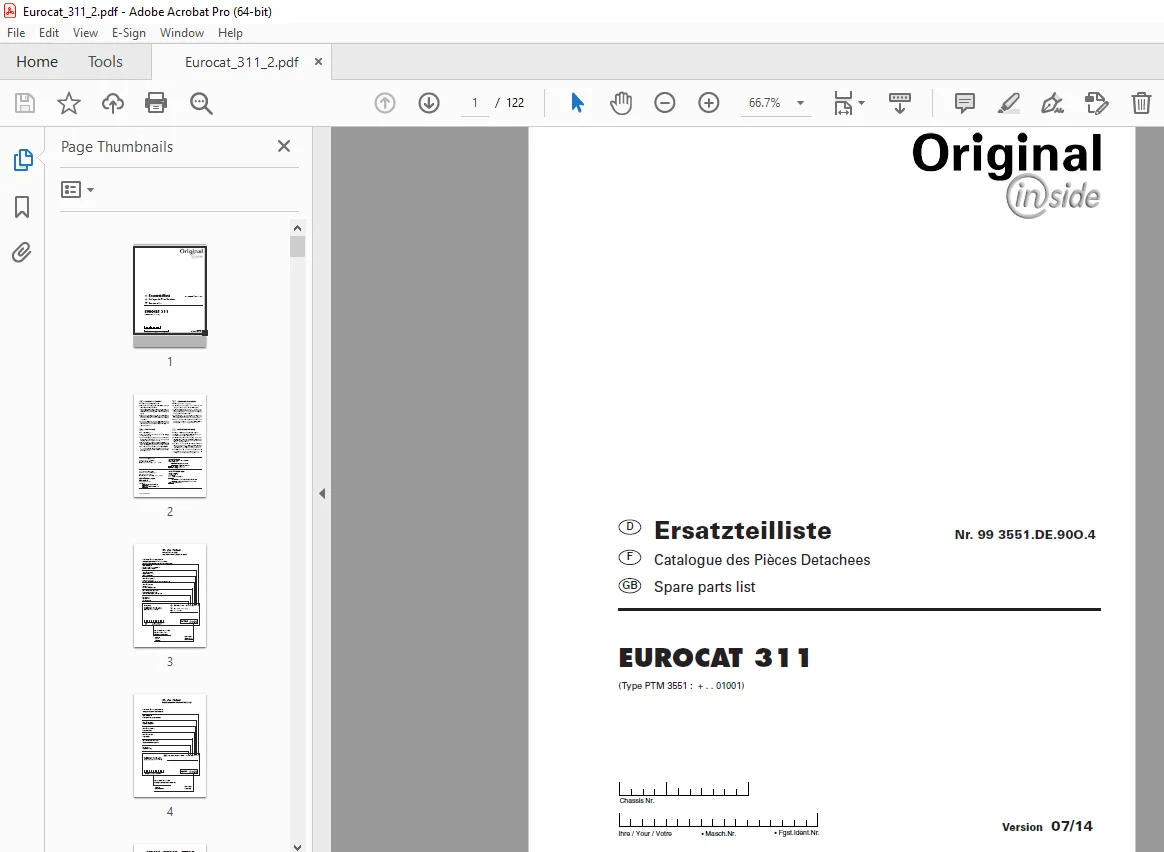Open the scrolling mode download icon
This screenshot has width=1164, height=852.
point(900,103)
